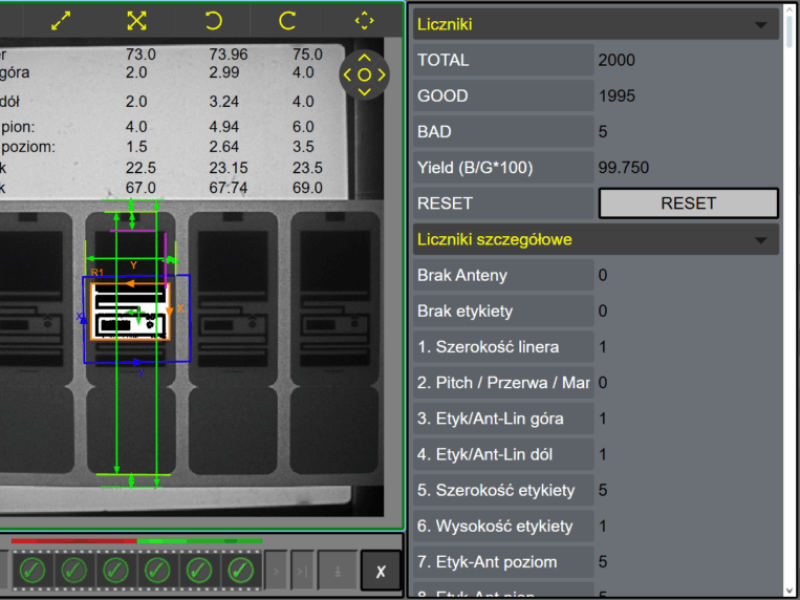Pan the image right with the arrow pad
The height and width of the screenshot is (600, 800).
[380, 75]
